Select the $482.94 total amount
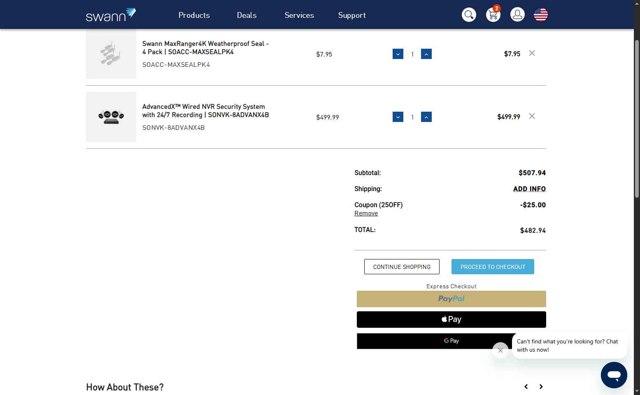This screenshot has height=395, width=640. click(x=533, y=231)
